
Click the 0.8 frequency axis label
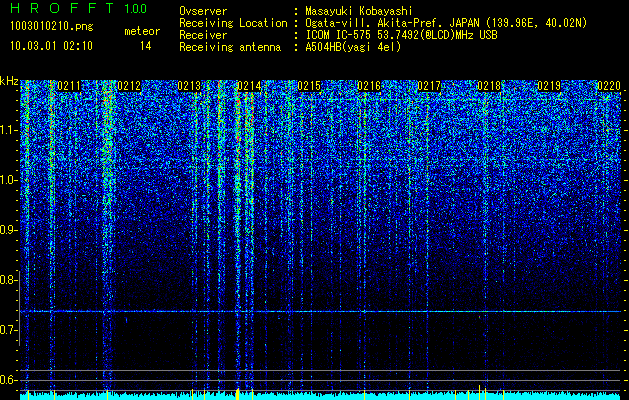point(8,280)
